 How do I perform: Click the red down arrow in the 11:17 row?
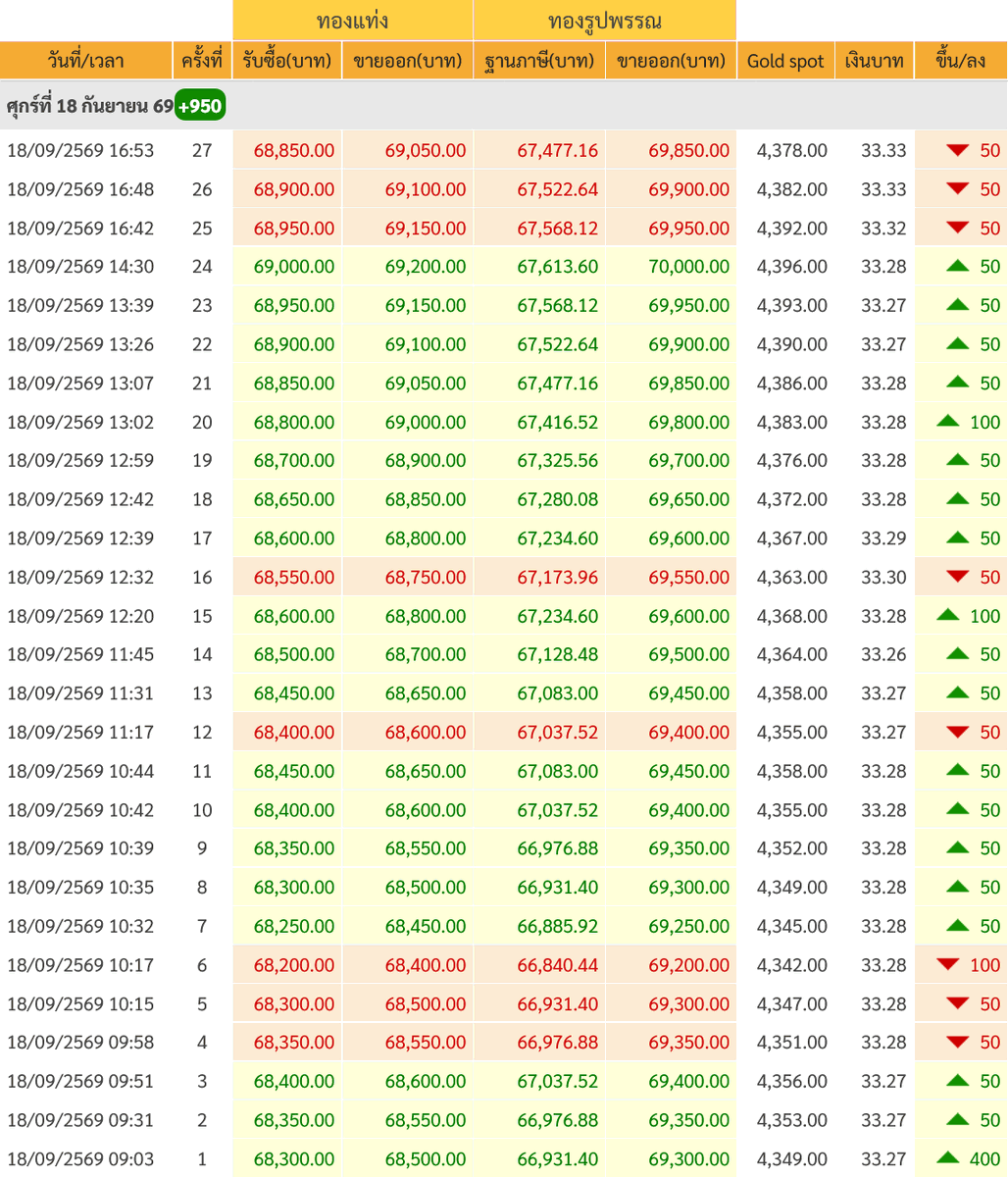pos(958,733)
